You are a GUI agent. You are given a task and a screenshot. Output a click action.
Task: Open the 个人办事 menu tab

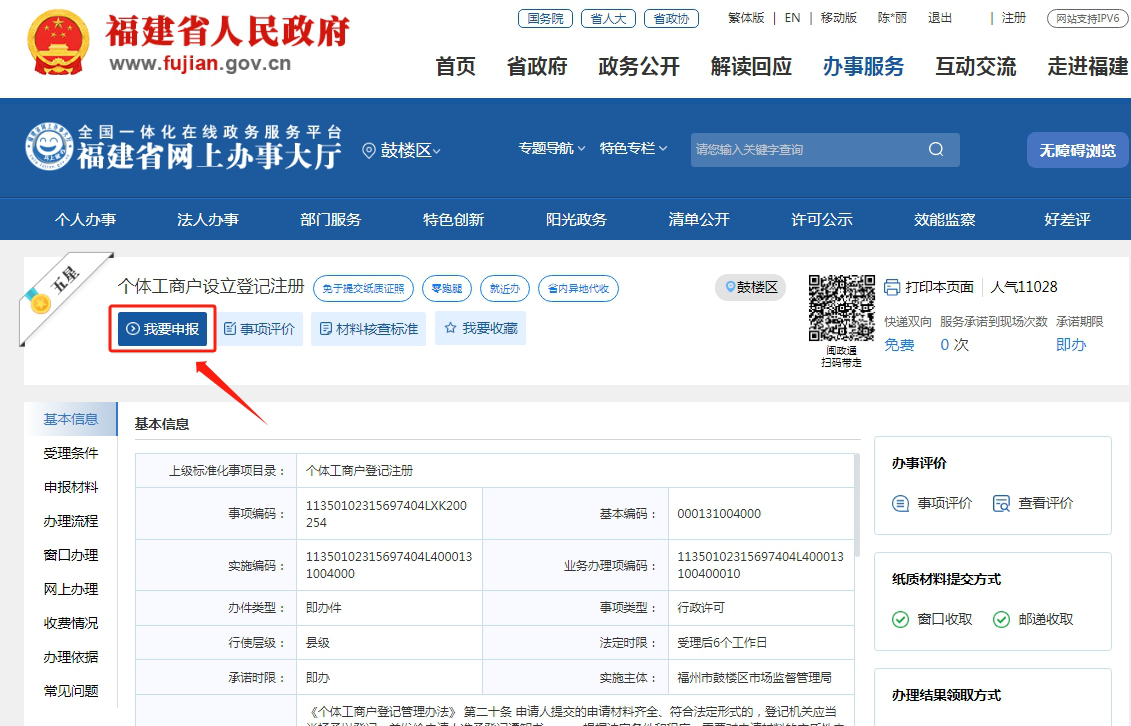click(x=85, y=220)
